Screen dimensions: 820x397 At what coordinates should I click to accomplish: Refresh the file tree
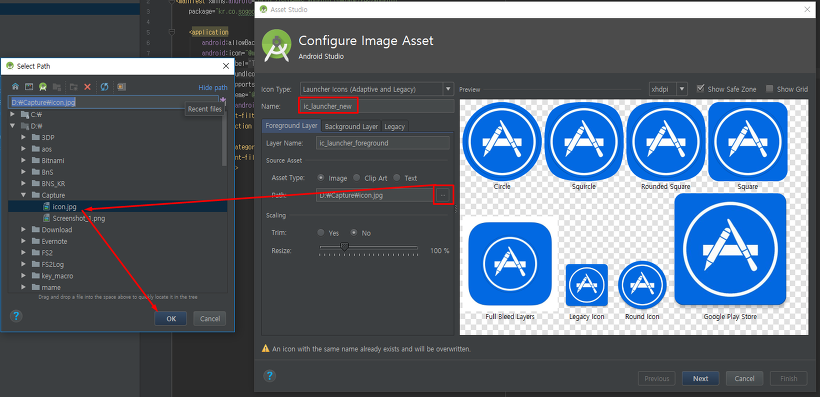pos(104,87)
